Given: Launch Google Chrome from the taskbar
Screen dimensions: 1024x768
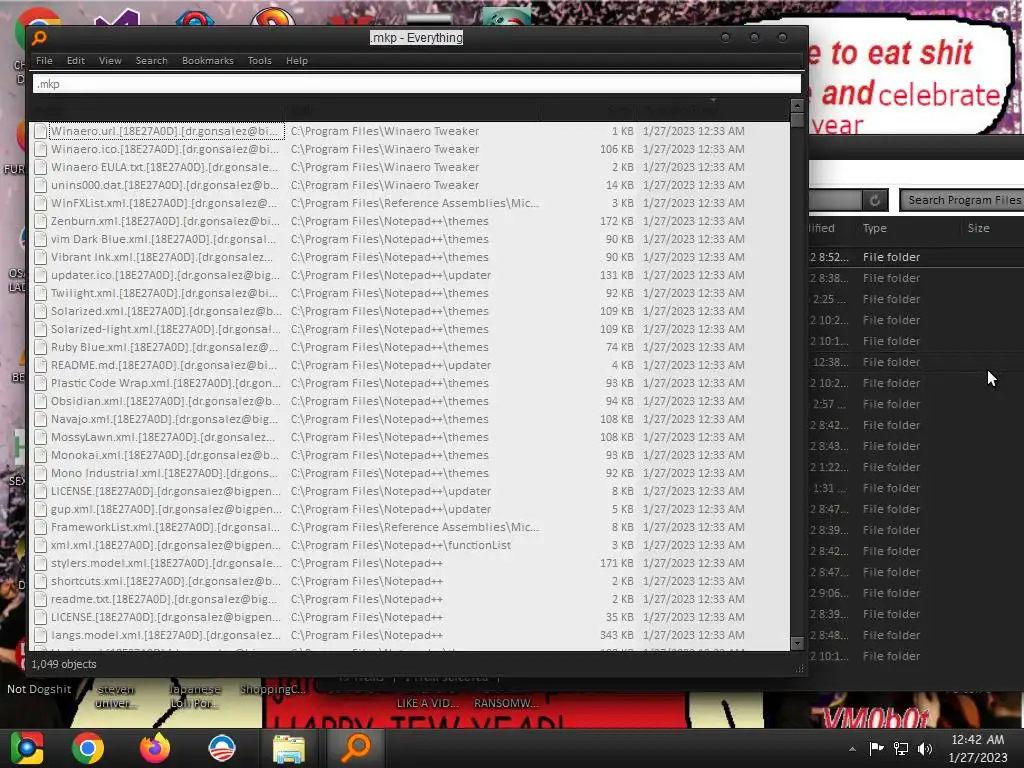Looking at the screenshot, I should (88, 748).
